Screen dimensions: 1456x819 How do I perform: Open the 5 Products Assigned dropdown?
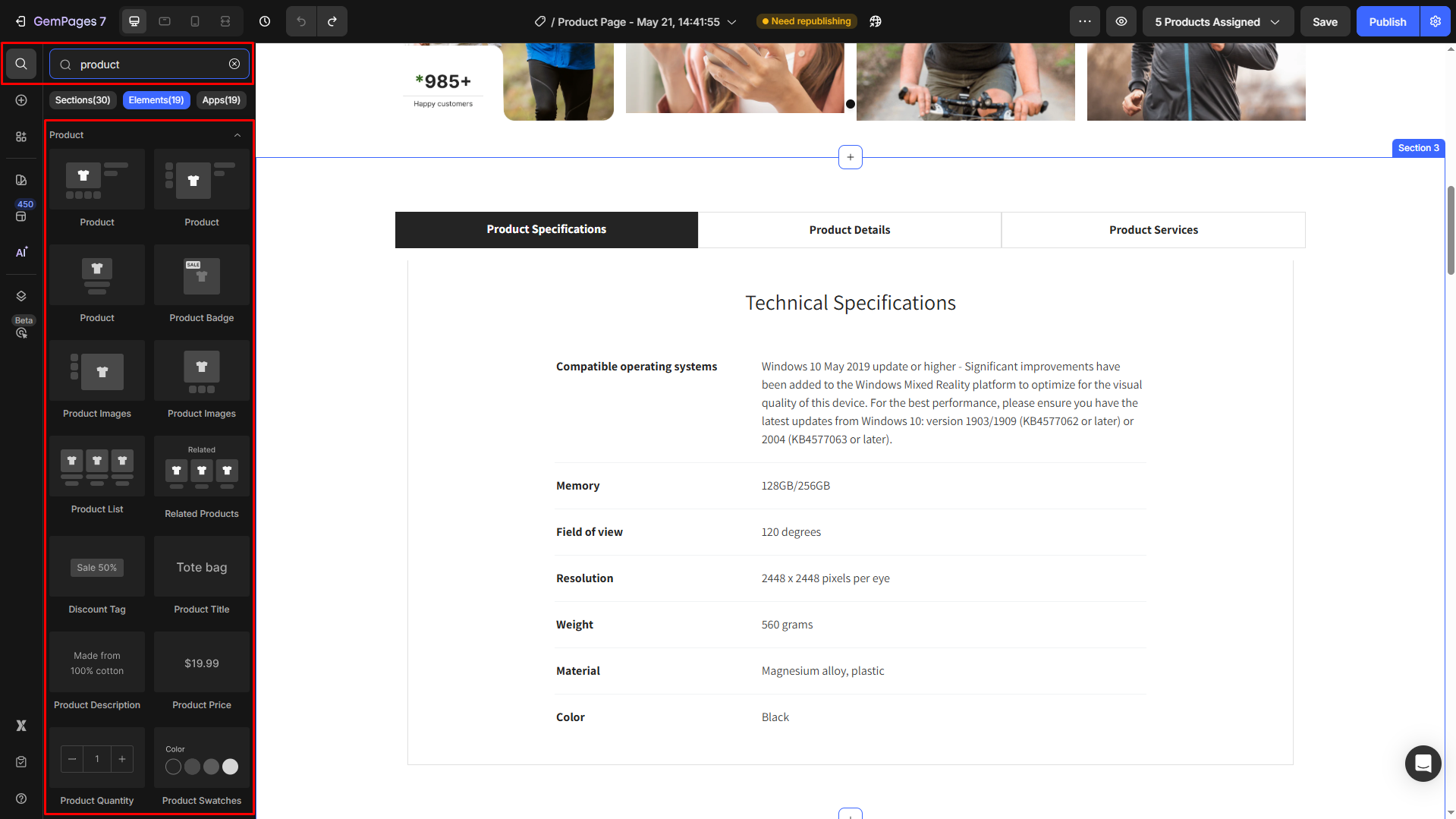pyautogui.click(x=1218, y=21)
